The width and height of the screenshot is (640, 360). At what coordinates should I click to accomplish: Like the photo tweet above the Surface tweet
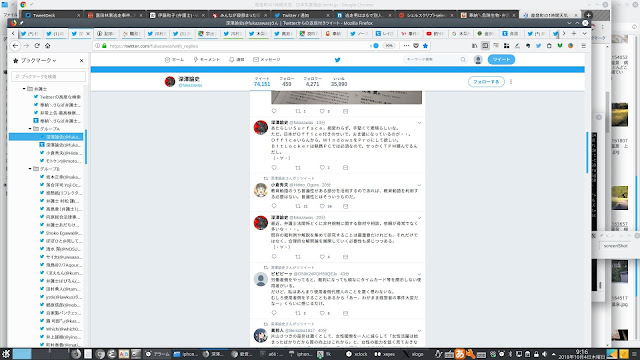pos(322,111)
